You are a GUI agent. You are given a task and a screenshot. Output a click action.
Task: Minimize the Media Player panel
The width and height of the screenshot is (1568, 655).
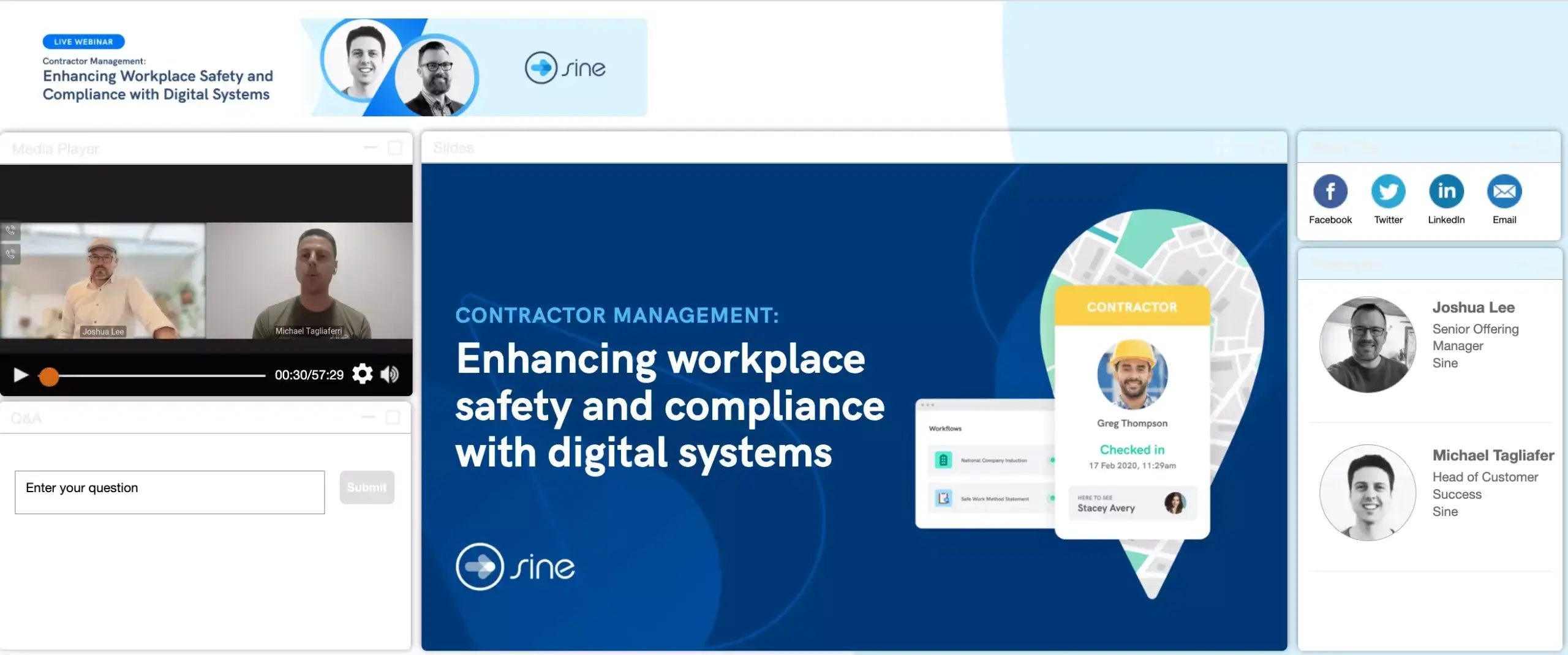click(370, 148)
